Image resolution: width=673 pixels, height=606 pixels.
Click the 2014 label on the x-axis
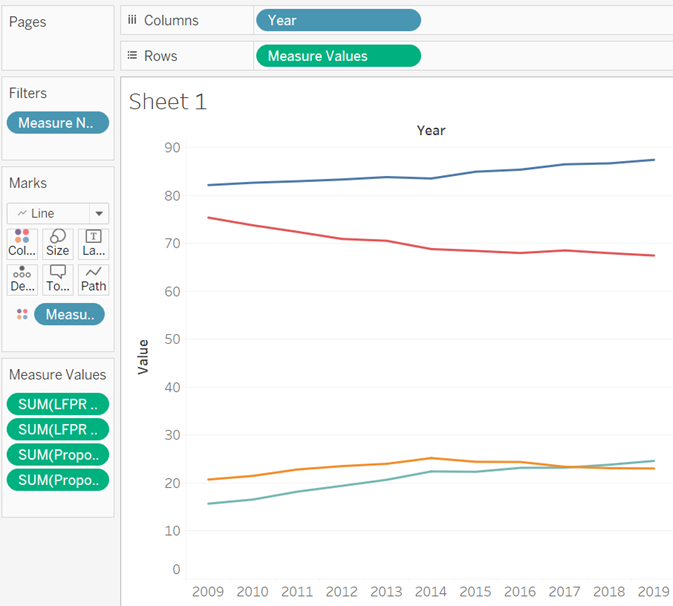431,591
